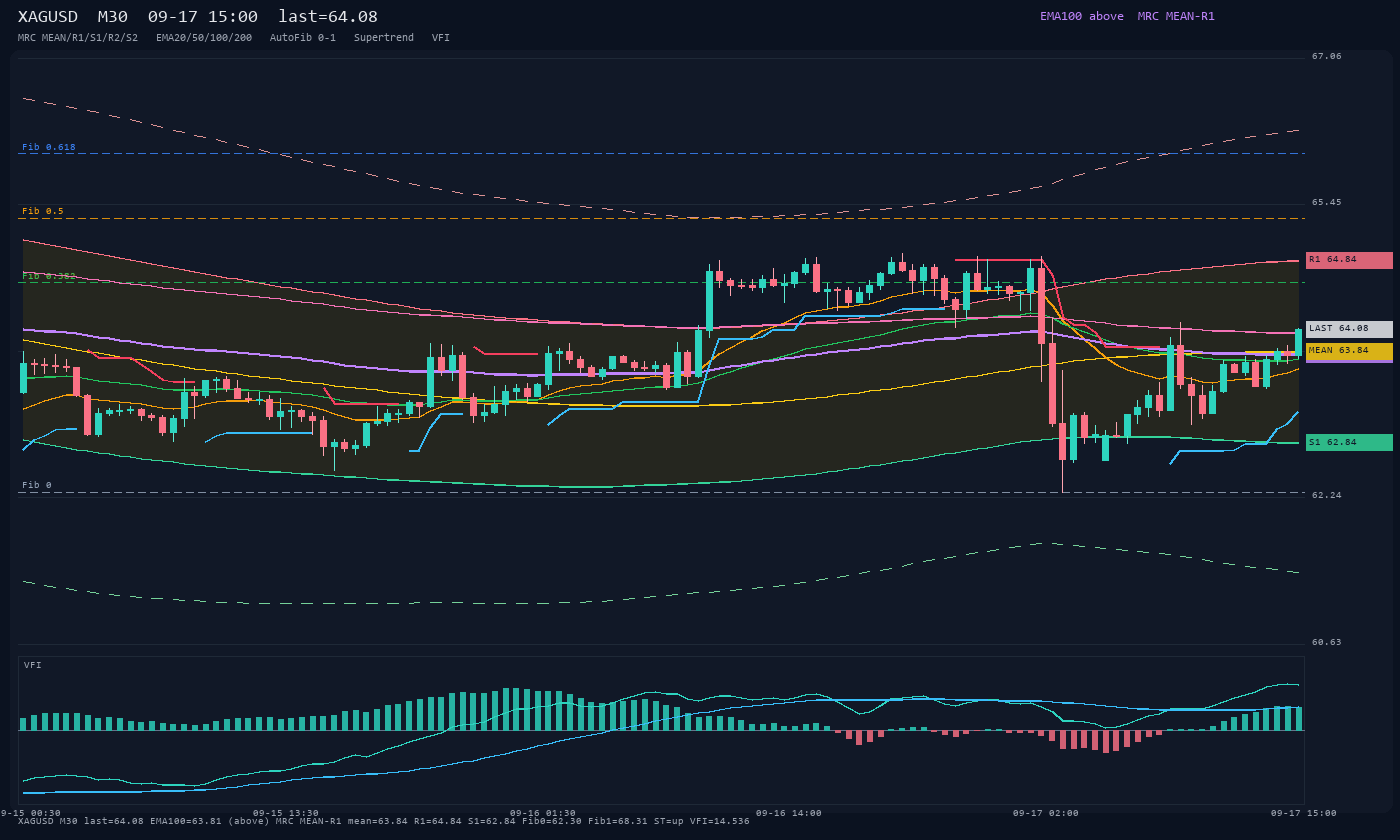Viewport: 1400px width, 840px height.
Task: Click the LAST 64.08 price tag
Action: 1349,329
